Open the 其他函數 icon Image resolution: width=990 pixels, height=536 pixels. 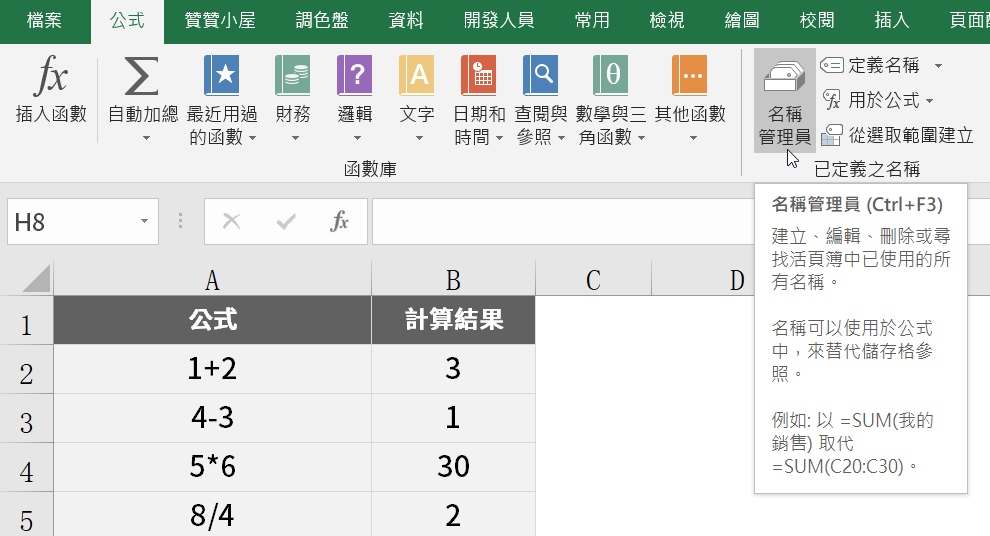(689, 75)
